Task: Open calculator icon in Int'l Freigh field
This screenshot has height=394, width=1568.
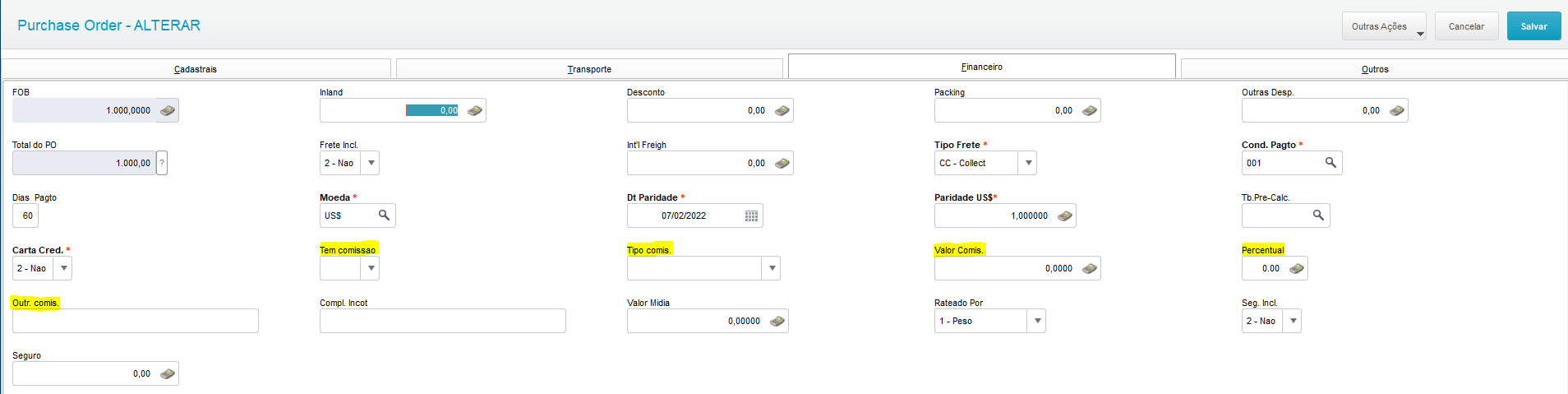Action: point(782,163)
